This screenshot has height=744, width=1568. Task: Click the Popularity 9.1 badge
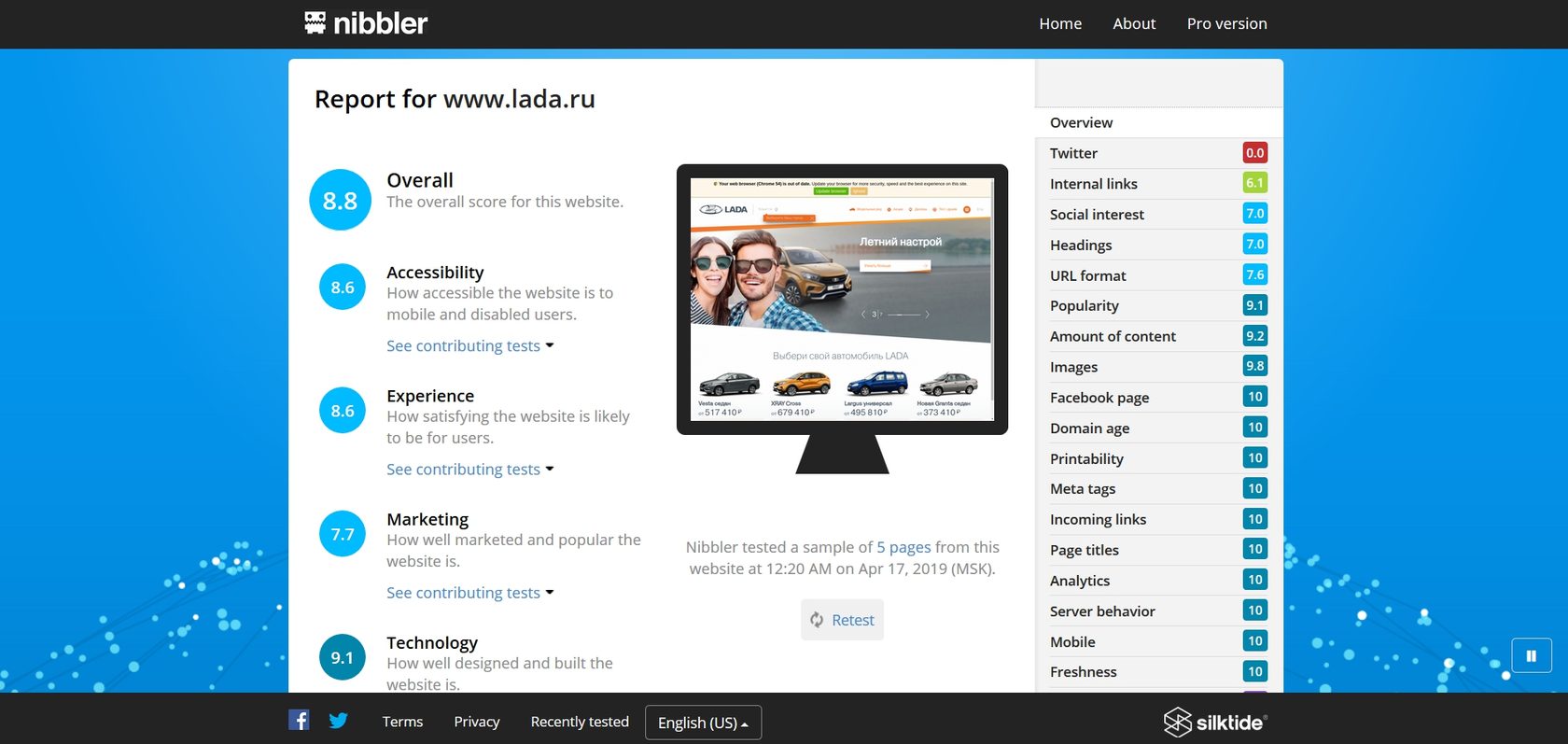click(x=1255, y=305)
